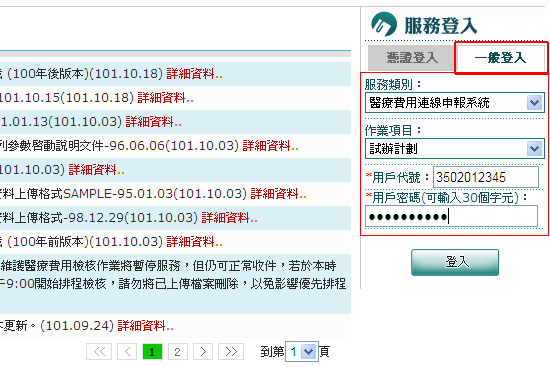Go to the next page arrow icon

[x=203, y=352]
